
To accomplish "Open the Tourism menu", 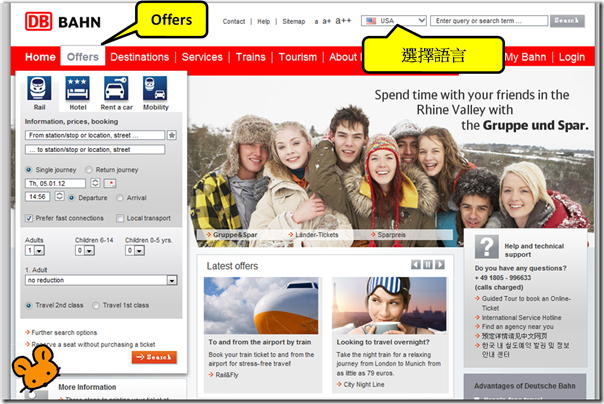I will click(297, 57).
